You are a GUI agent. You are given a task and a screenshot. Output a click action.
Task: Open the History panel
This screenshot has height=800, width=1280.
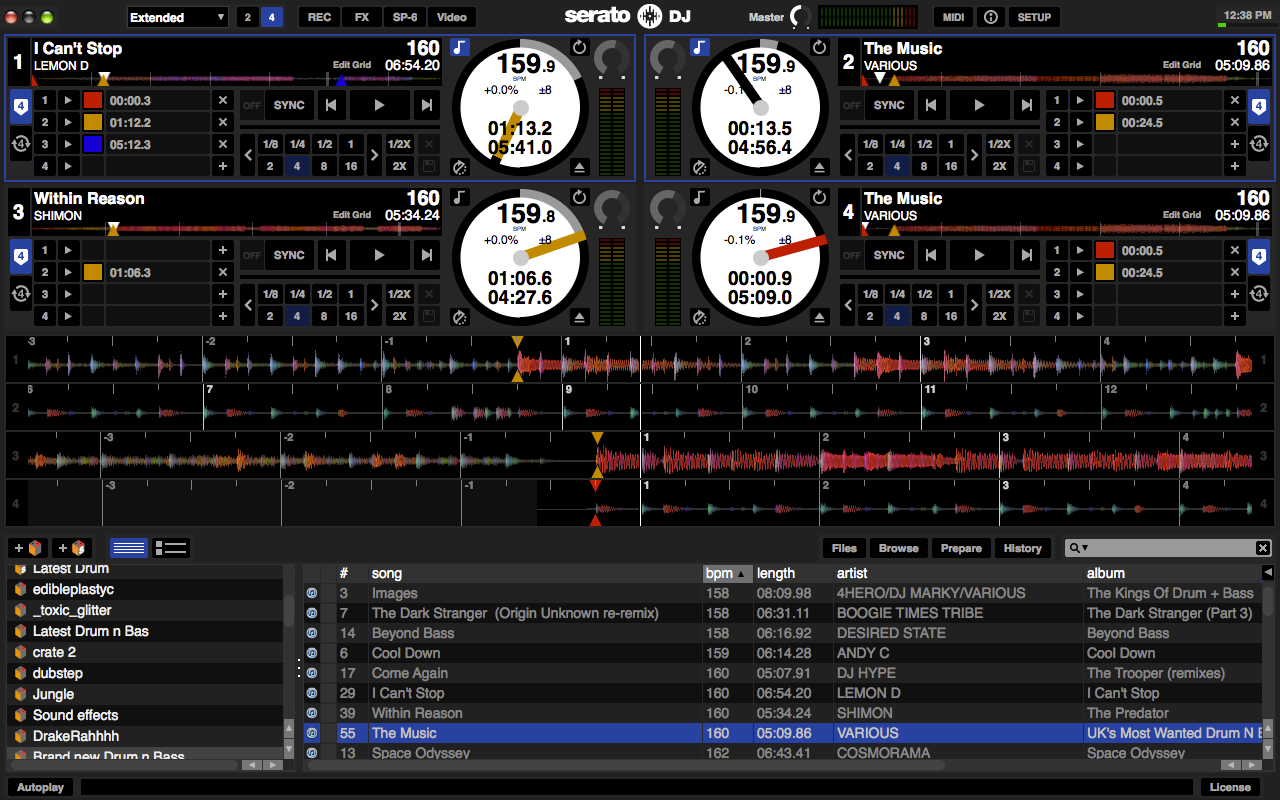(1023, 548)
